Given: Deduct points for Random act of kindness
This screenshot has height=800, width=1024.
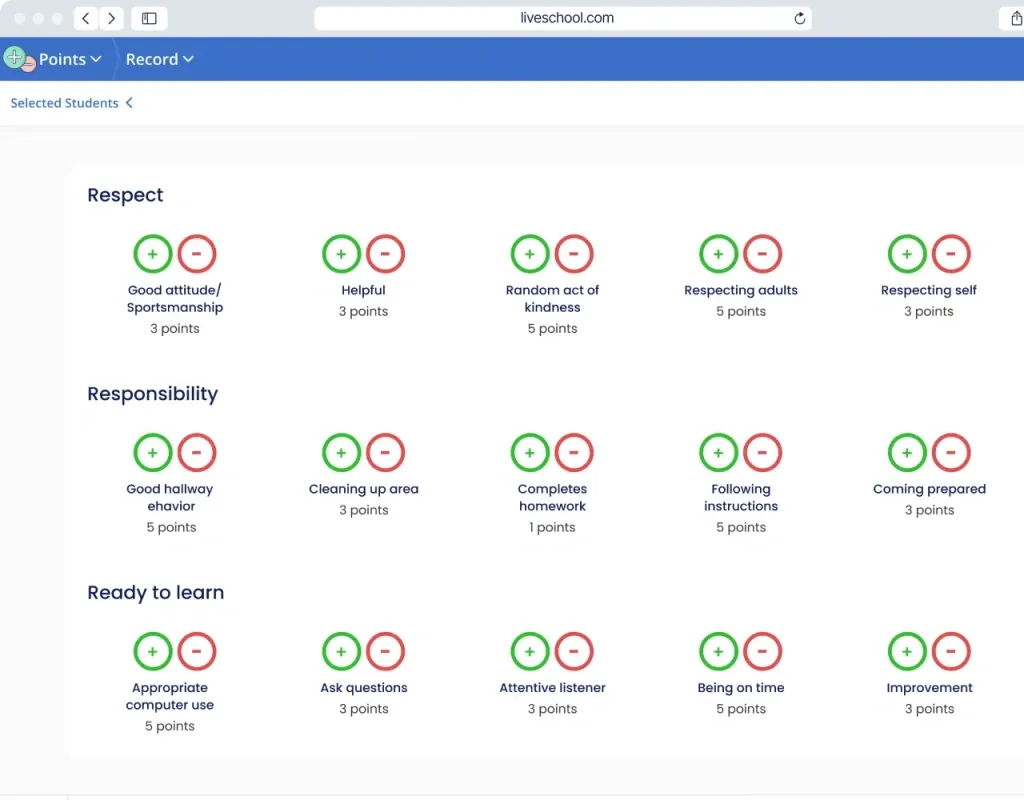Looking at the screenshot, I should 574,254.
